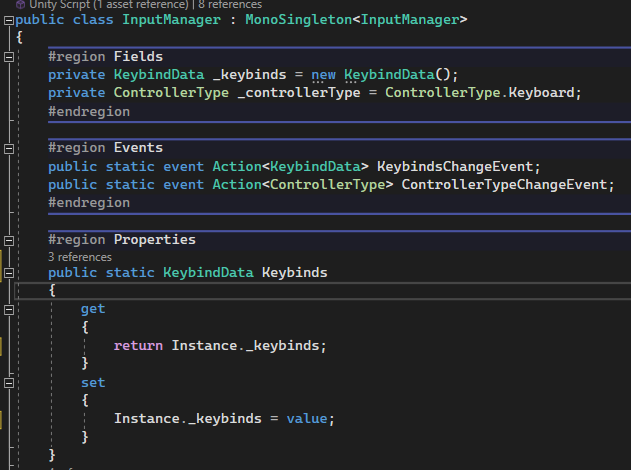
Task: Collapse the Properties region
Action: (9, 241)
